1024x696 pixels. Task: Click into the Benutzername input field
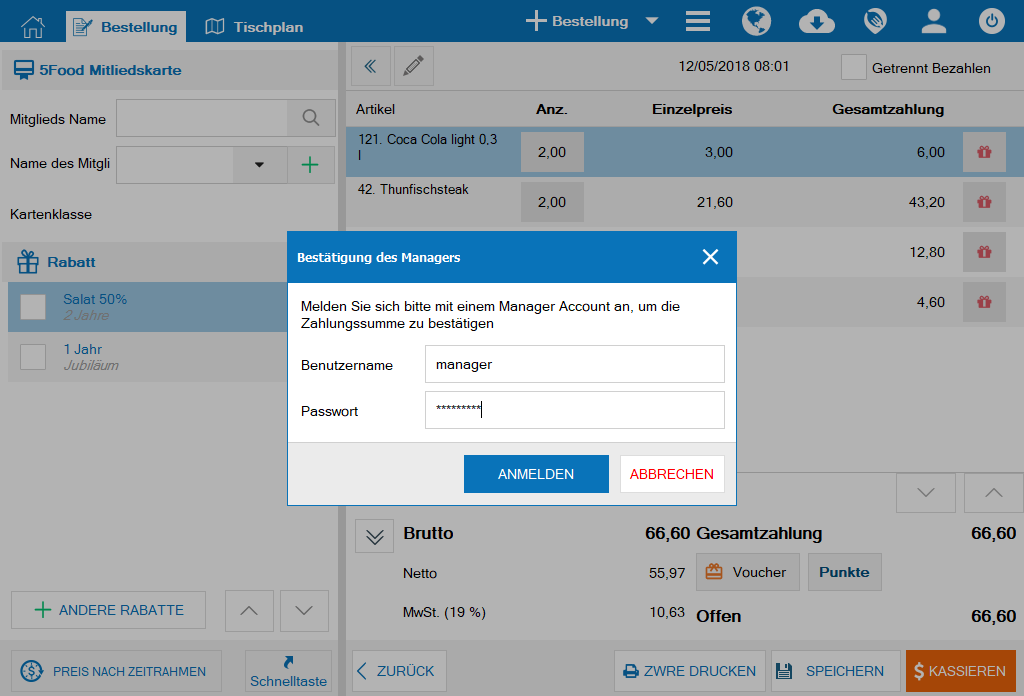pos(574,365)
